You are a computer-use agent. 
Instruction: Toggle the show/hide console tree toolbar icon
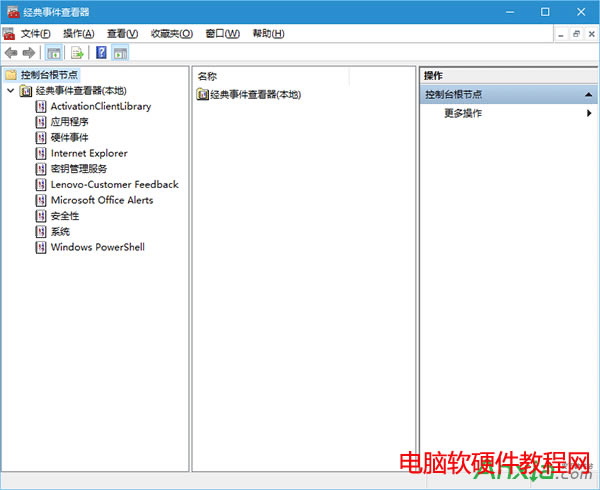[54, 53]
